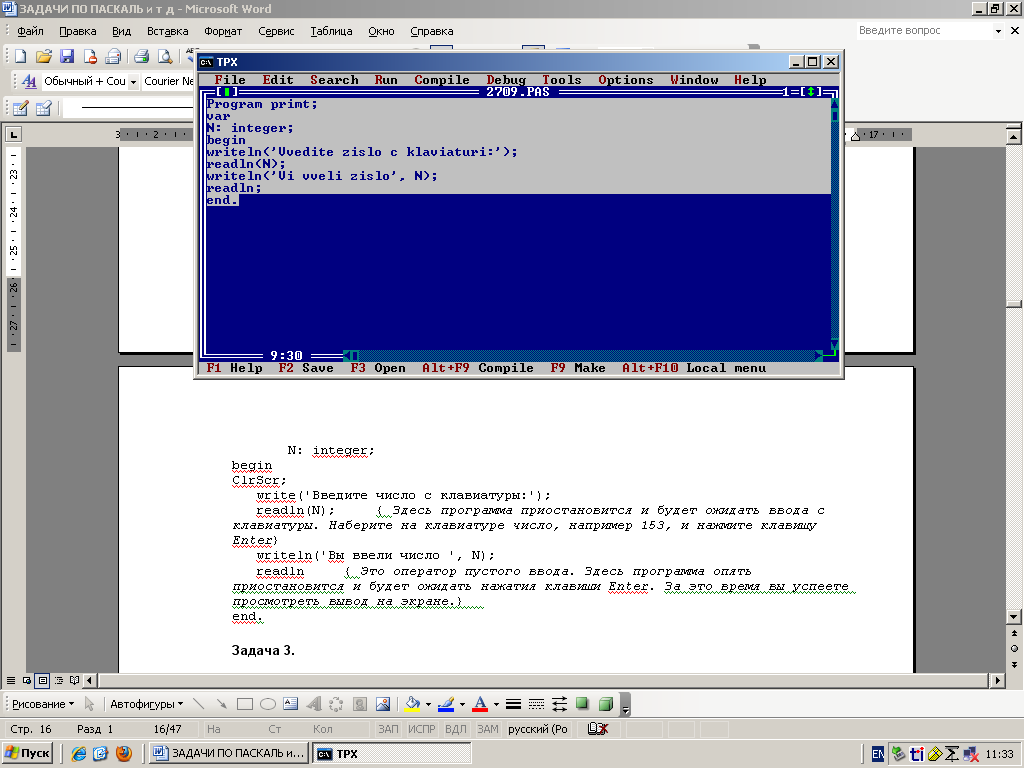This screenshot has width=1024, height=768.
Task: Open Fill Color dropdown arrow
Action: pyautogui.click(x=428, y=704)
